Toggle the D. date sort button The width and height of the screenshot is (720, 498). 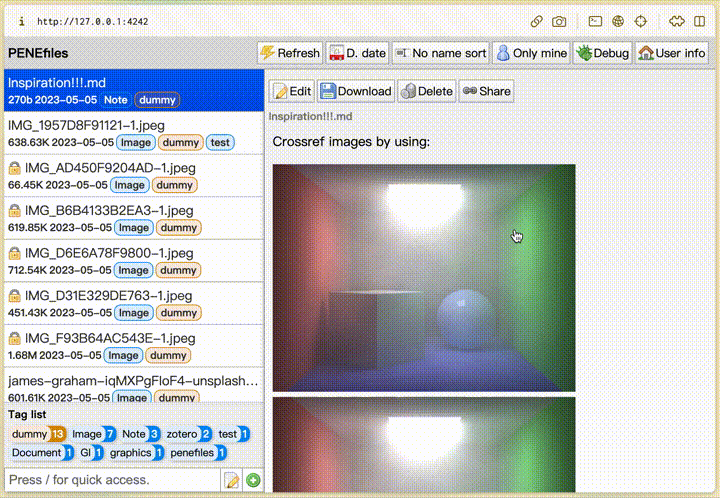pos(358,53)
